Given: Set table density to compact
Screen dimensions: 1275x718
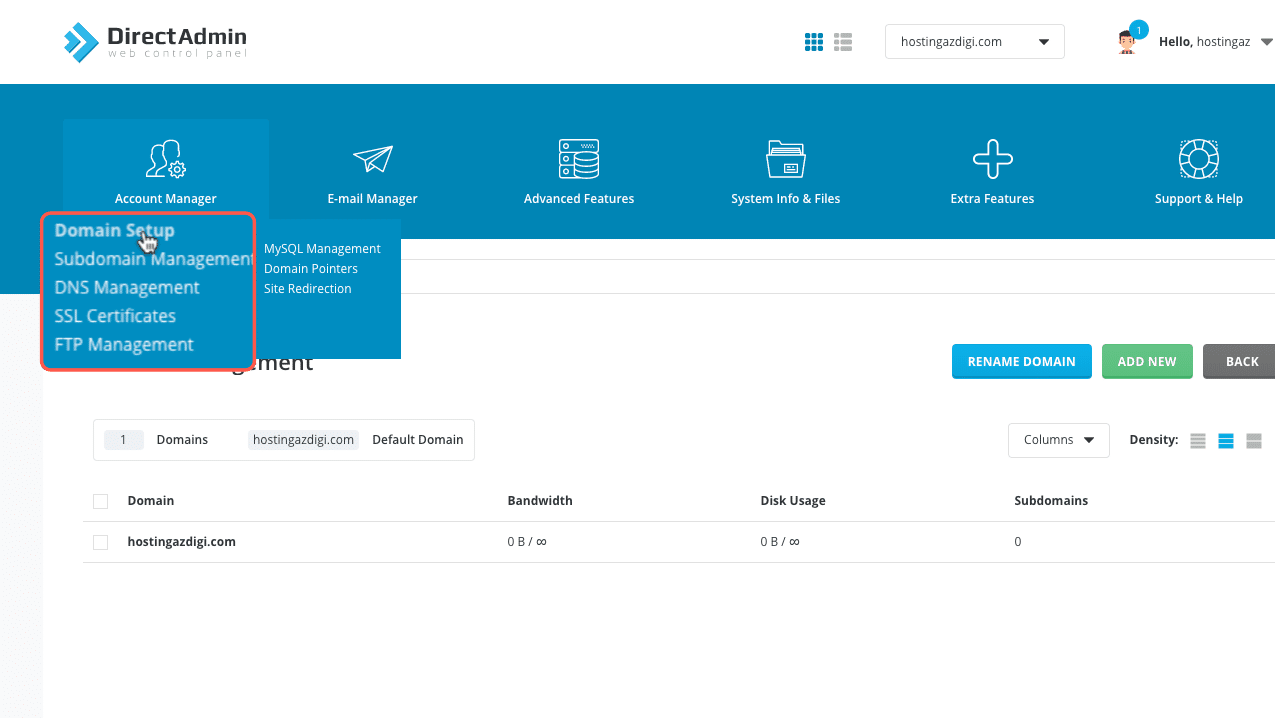Looking at the screenshot, I should [x=1197, y=441].
